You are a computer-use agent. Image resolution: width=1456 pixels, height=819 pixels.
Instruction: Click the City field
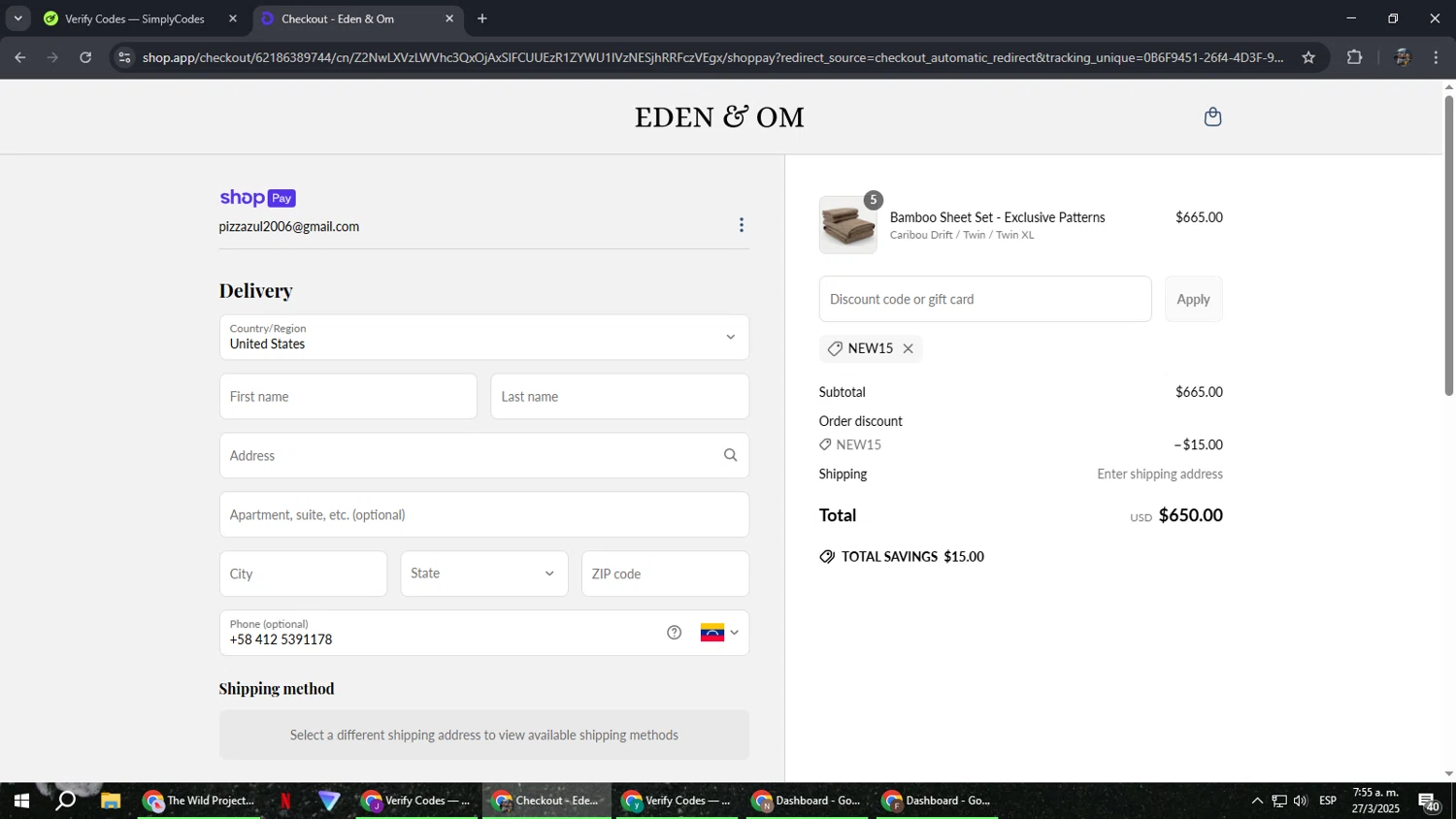303,573
